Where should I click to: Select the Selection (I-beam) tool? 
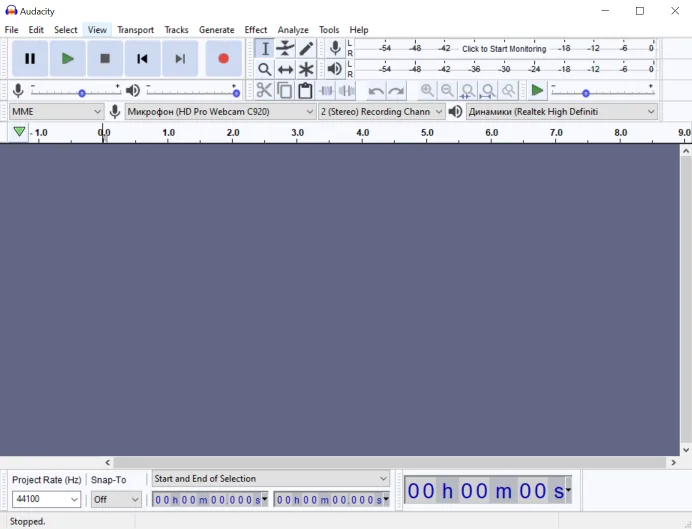pyautogui.click(x=265, y=49)
